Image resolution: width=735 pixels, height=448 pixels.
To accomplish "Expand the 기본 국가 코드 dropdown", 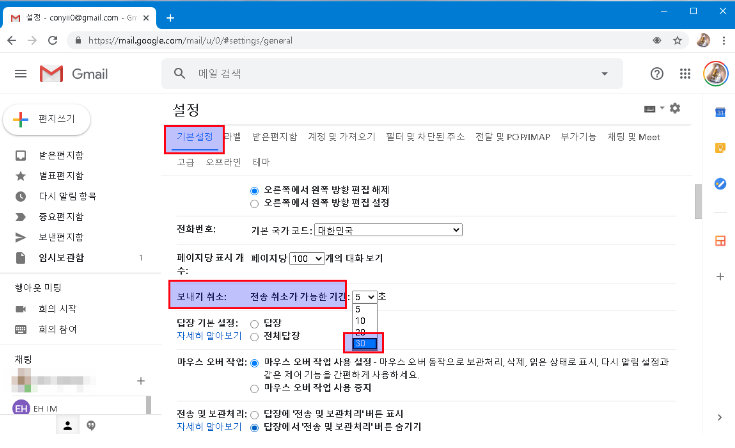I will [388, 230].
